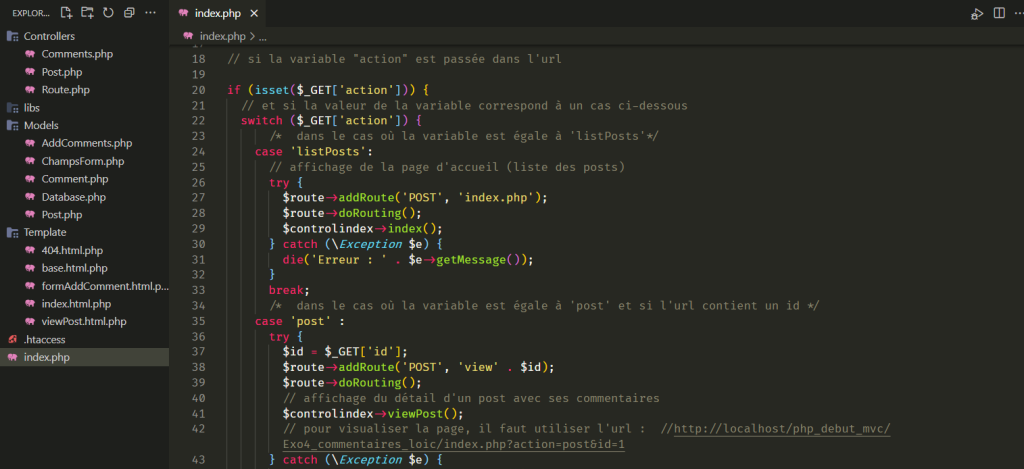This screenshot has width=1024, height=469.
Task: Click line number 20 in the gutter
Action: [197, 90]
